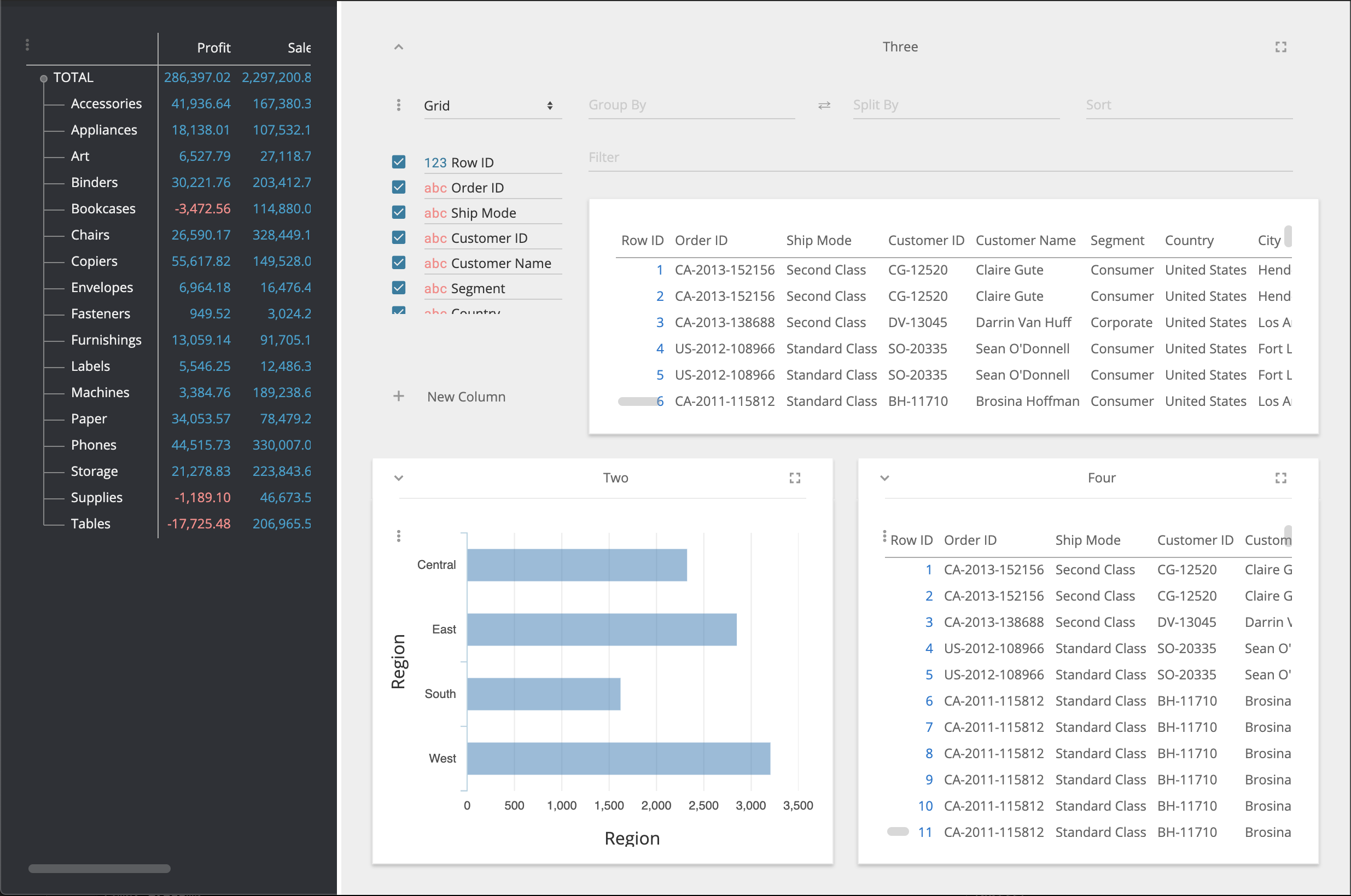
Task: Collapse the TOTAL tree node
Action: [x=43, y=78]
